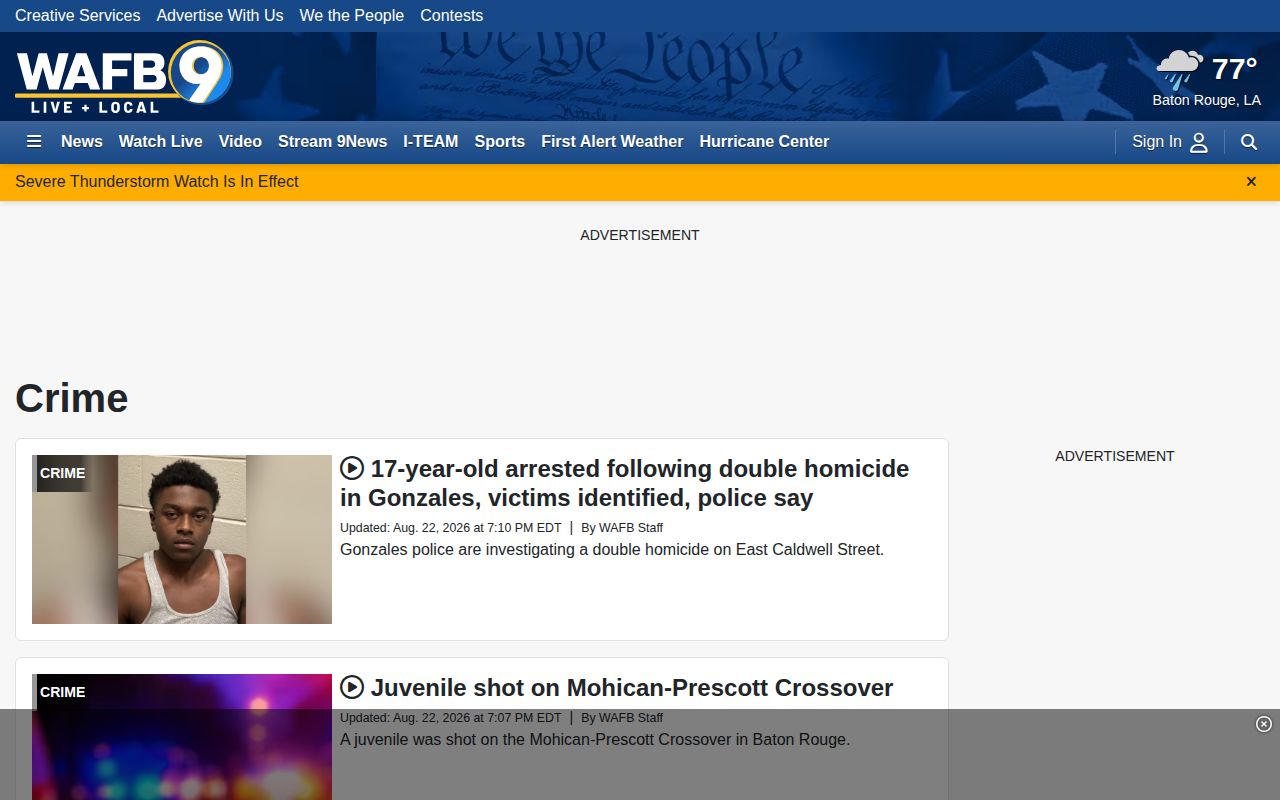The width and height of the screenshot is (1280, 800).
Task: Open First Alert Weather
Action: (x=612, y=142)
